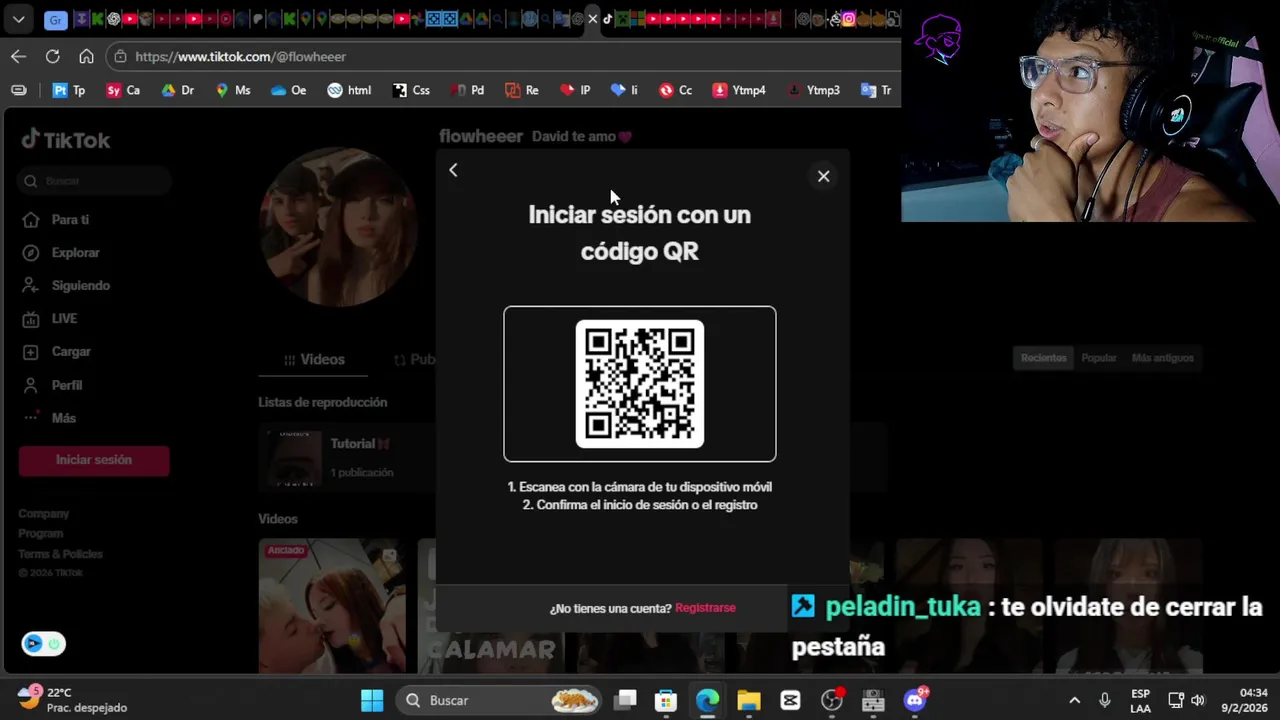Close the active TikTok browser tab
This screenshot has width=1280, height=720.
pyautogui.click(x=593, y=19)
